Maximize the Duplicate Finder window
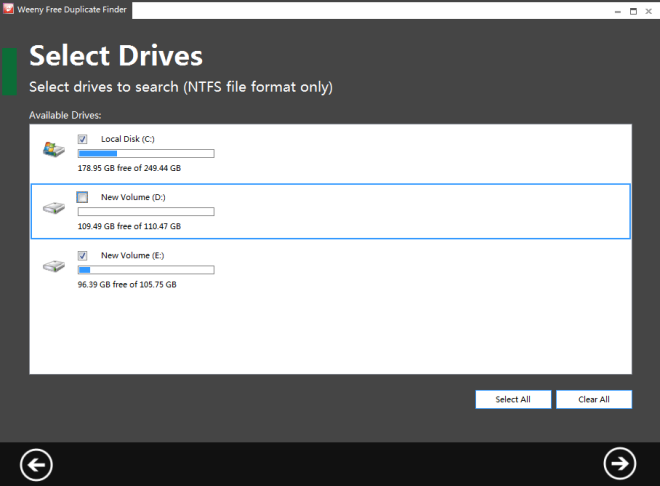The width and height of the screenshot is (660, 486). pyautogui.click(x=633, y=11)
